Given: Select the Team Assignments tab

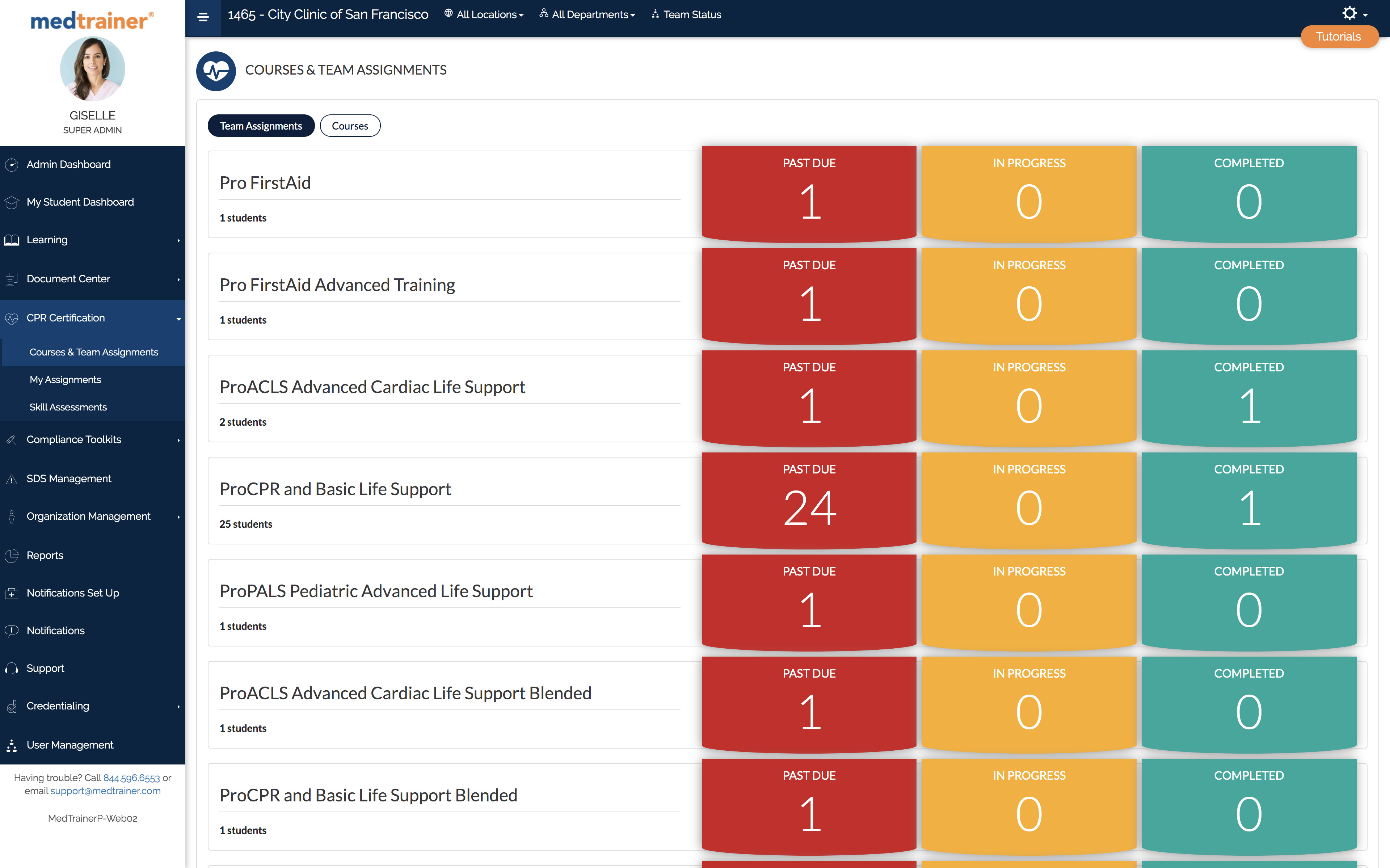Looking at the screenshot, I should 261,126.
